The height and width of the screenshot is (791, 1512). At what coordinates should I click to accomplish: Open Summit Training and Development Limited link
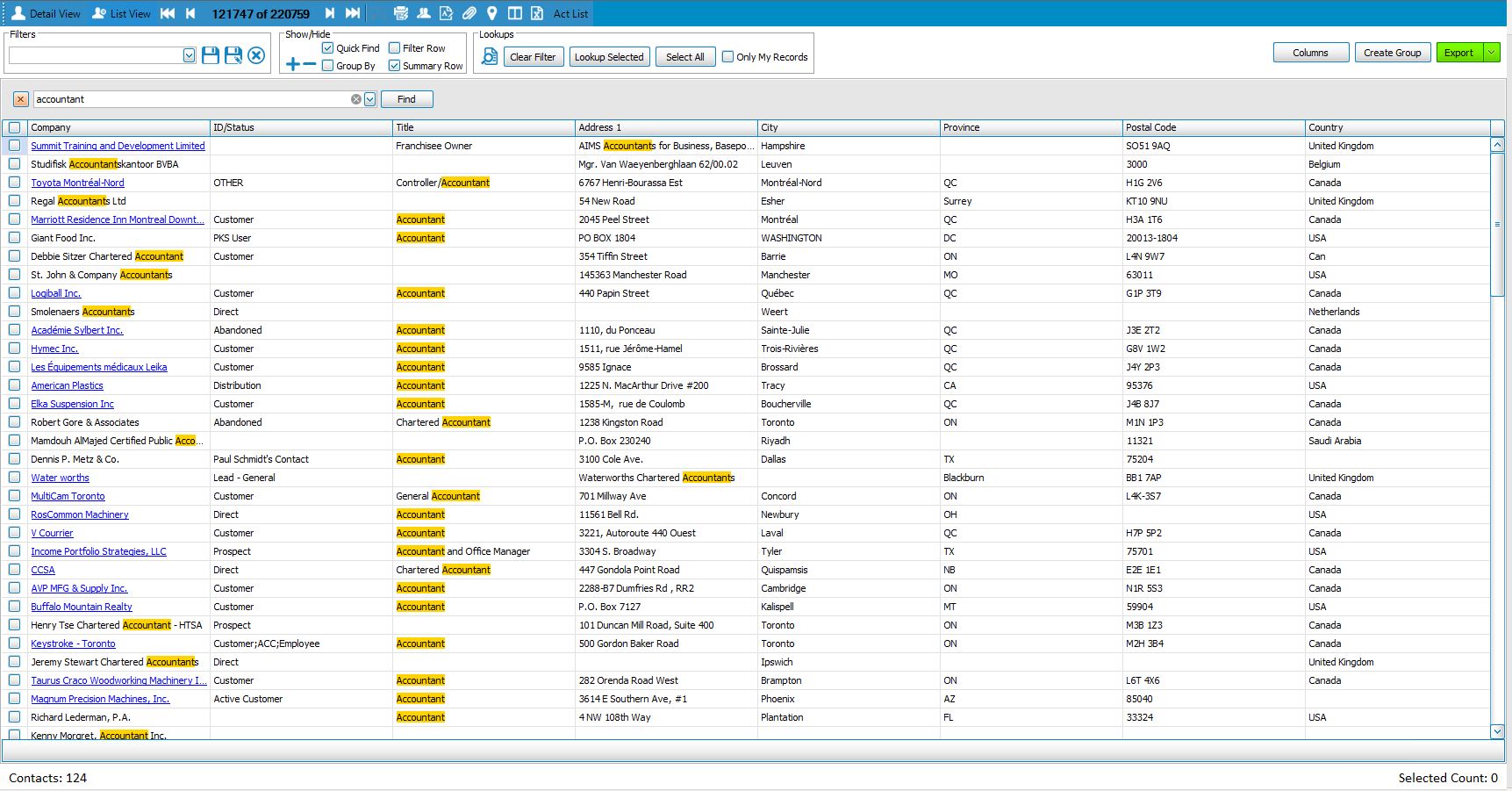(x=118, y=146)
